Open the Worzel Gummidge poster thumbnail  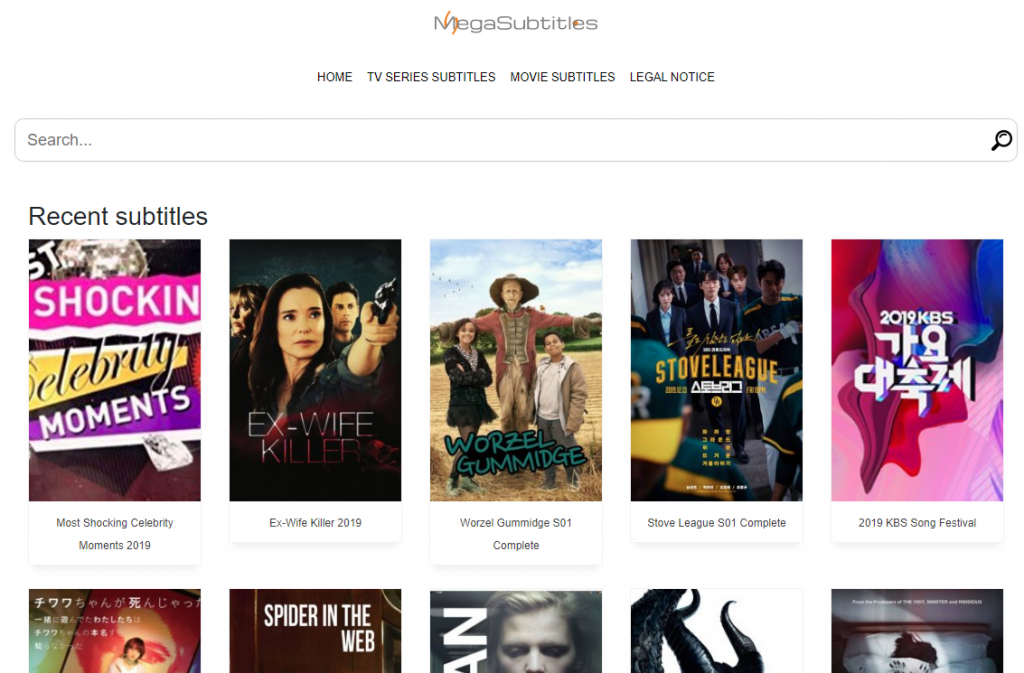(516, 370)
